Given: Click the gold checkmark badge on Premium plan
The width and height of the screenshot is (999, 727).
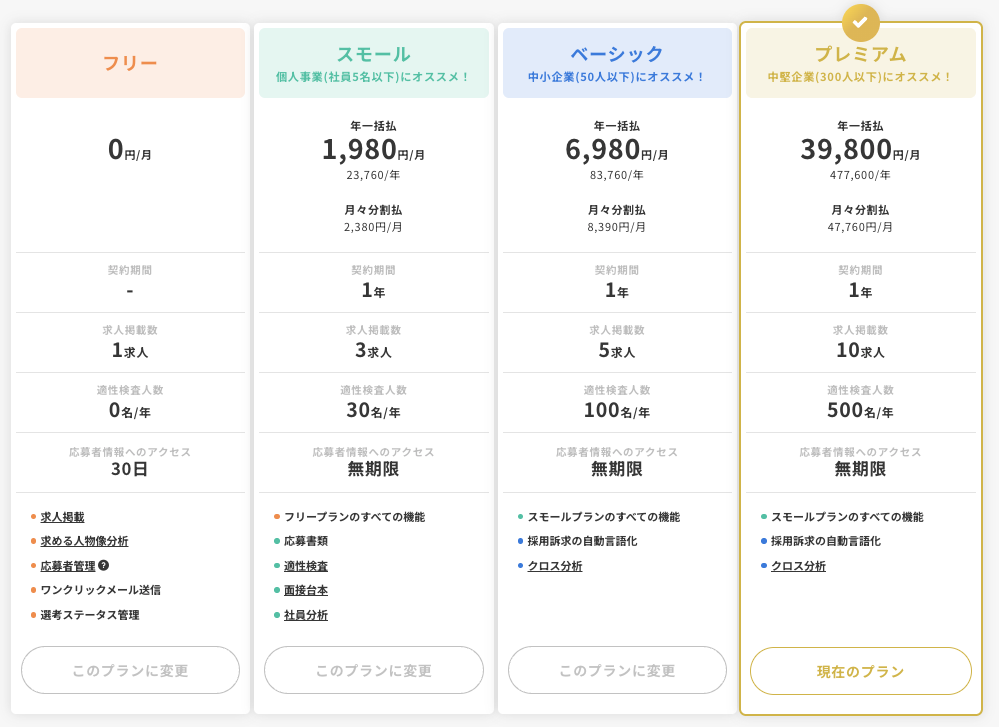Looking at the screenshot, I should coord(860,22).
